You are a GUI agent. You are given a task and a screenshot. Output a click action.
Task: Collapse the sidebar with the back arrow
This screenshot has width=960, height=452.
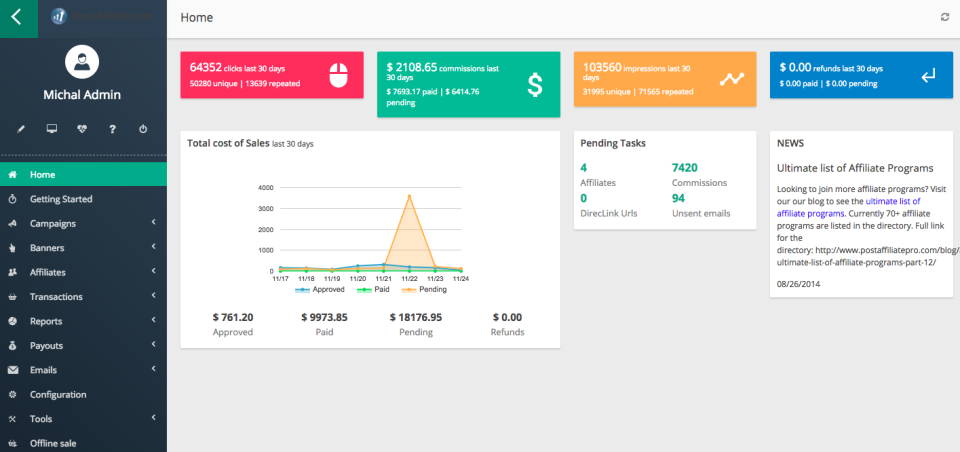(x=17, y=18)
